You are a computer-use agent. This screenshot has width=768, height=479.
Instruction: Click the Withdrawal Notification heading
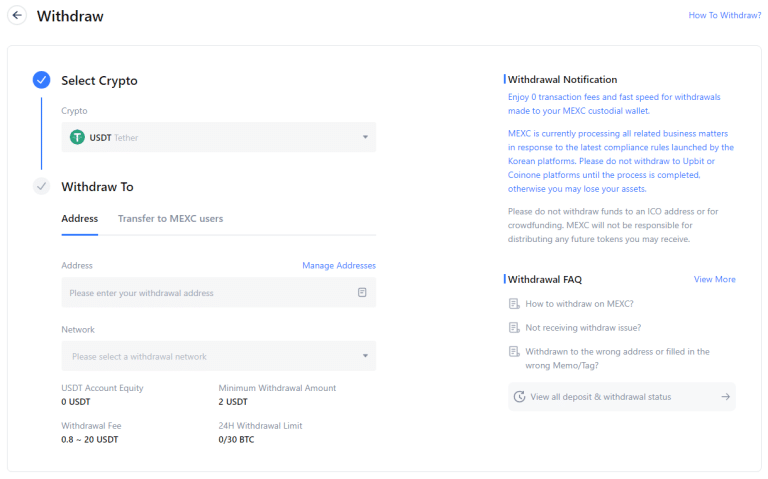click(x=562, y=79)
